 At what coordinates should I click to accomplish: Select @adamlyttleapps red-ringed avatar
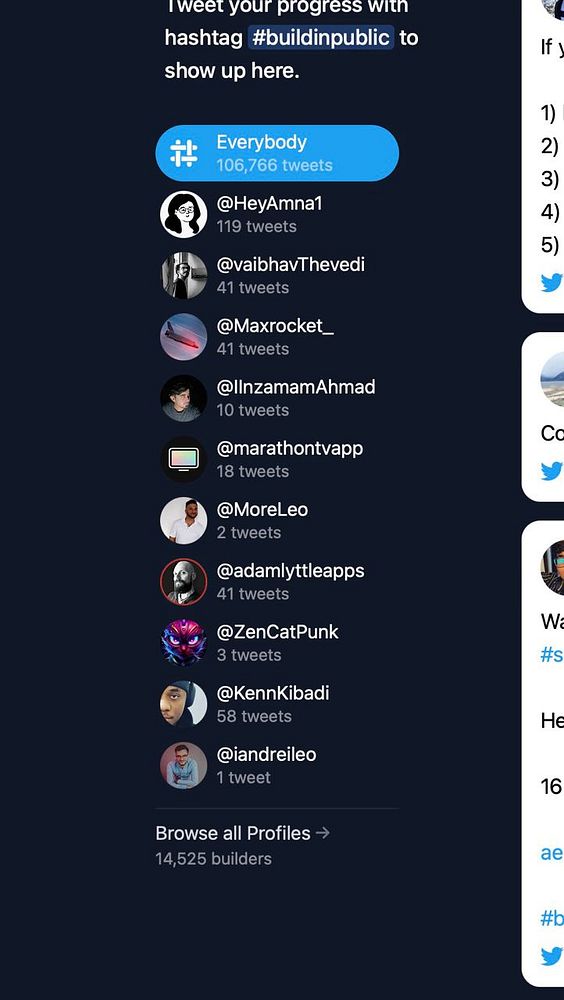(x=184, y=582)
